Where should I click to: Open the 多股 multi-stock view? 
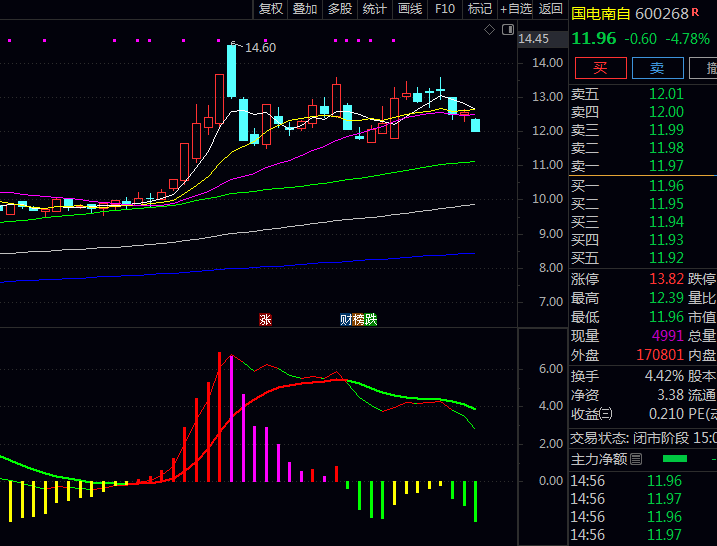[340, 9]
